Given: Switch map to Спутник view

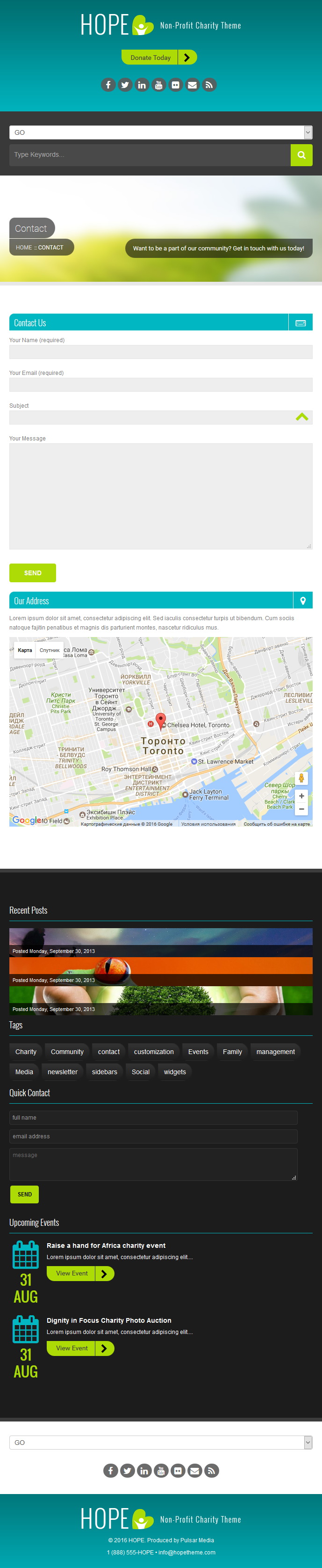Looking at the screenshot, I should click(x=50, y=650).
